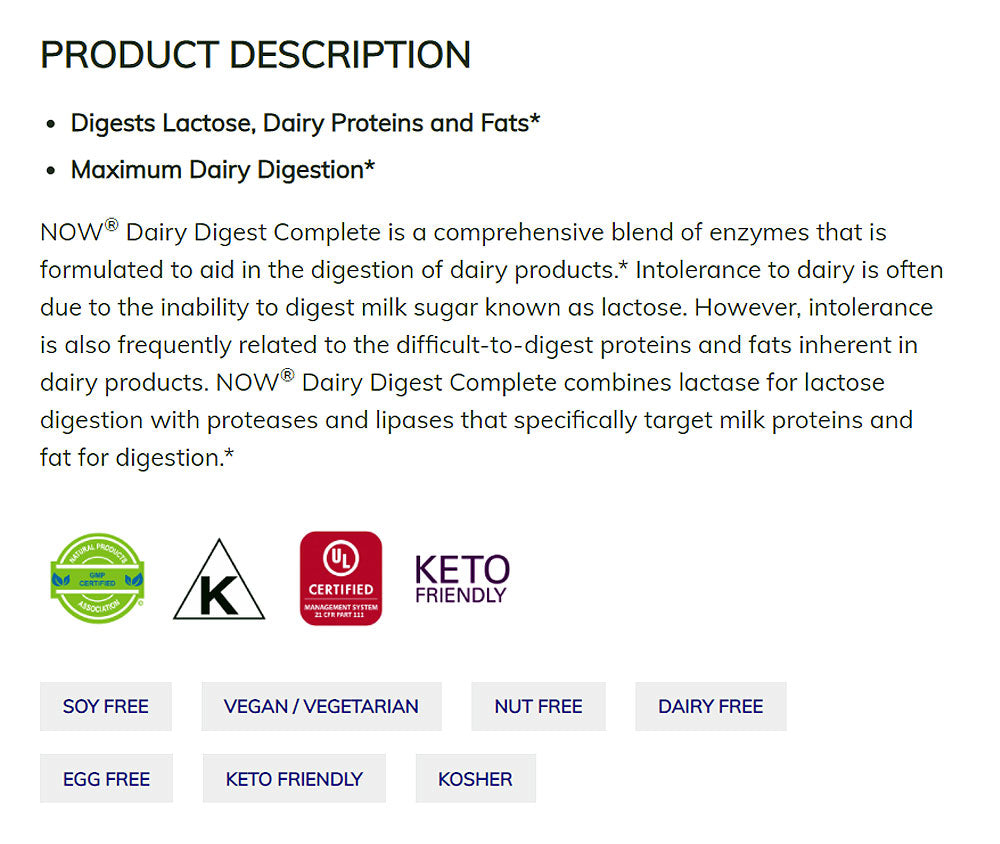Image resolution: width=1000 pixels, height=844 pixels.
Task: Select the VEGAN / VEGETARIAN tag
Action: coord(321,706)
